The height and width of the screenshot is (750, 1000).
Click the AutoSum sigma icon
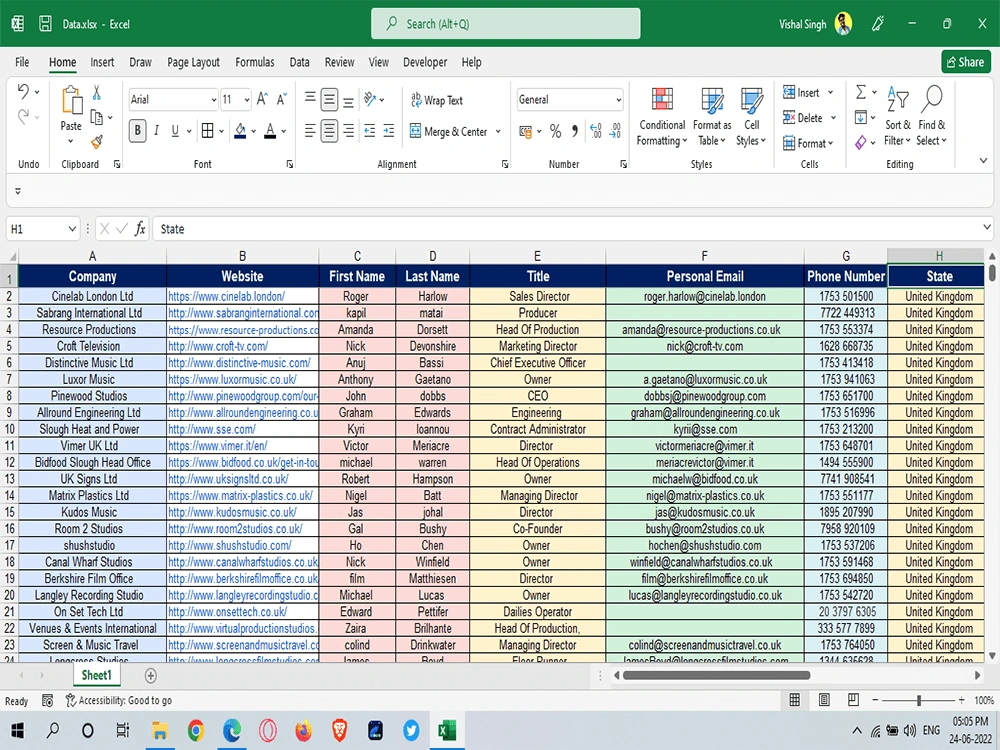coord(861,92)
